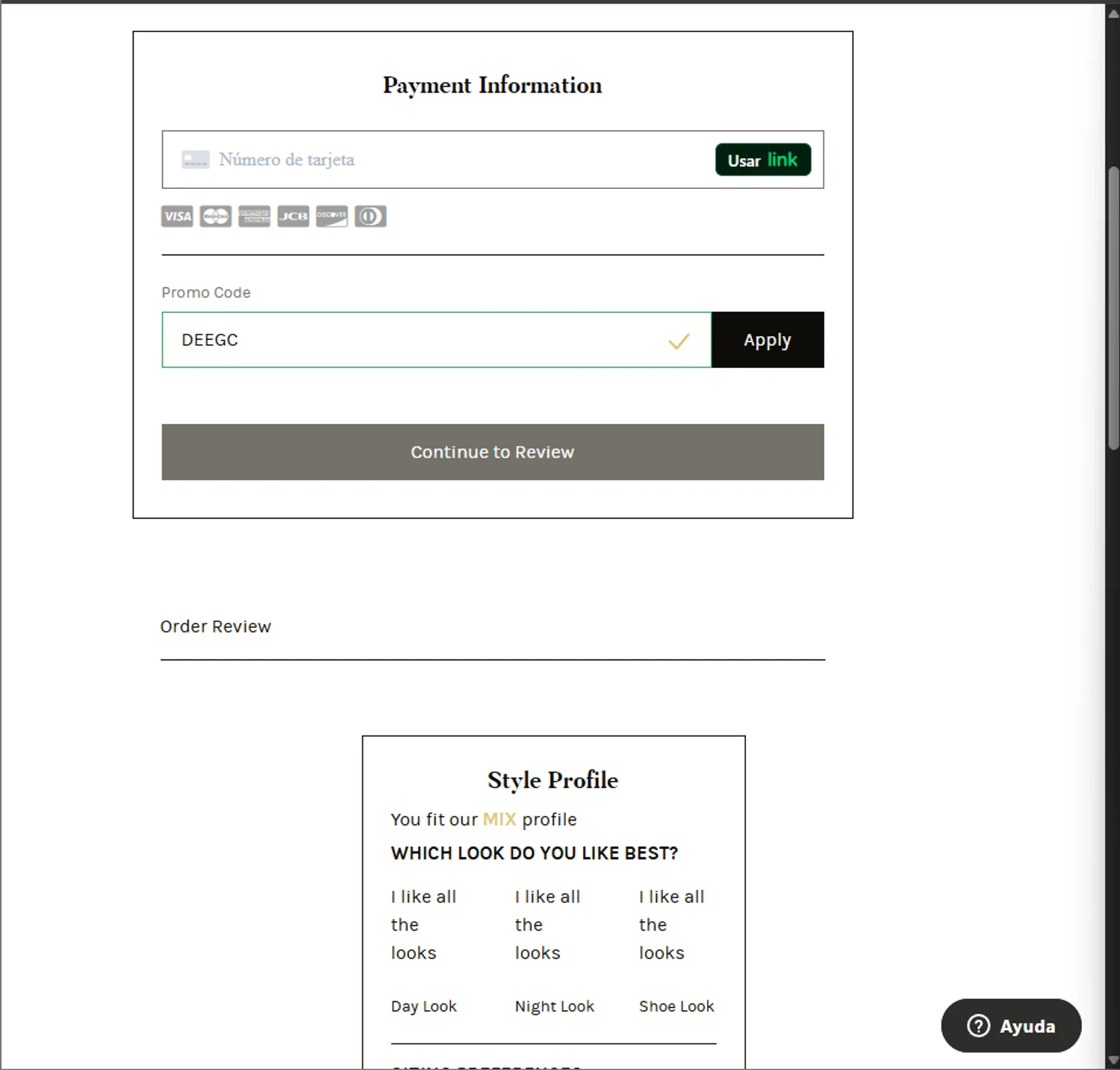Screen dimensions: 1120x1070
Task: Click the question mark help icon
Action: click(978, 1026)
